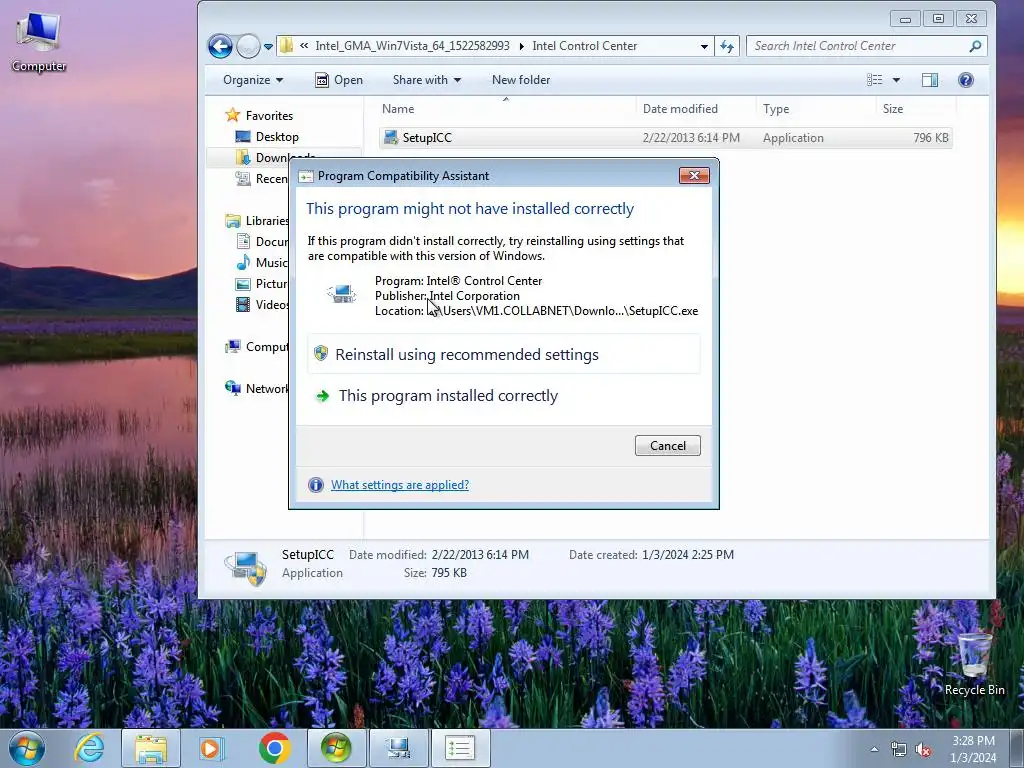Open Windows Explorer taskbar button
Screen dimensions: 1024x768
pos(151,748)
